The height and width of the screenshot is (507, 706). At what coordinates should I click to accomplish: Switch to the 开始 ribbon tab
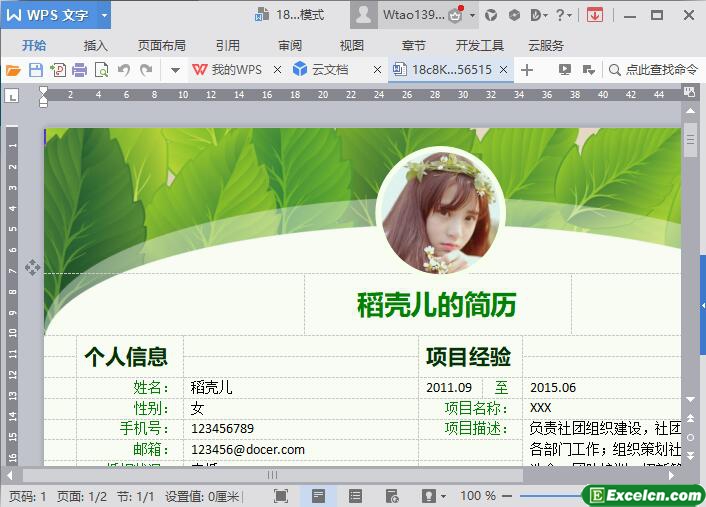[x=34, y=45]
